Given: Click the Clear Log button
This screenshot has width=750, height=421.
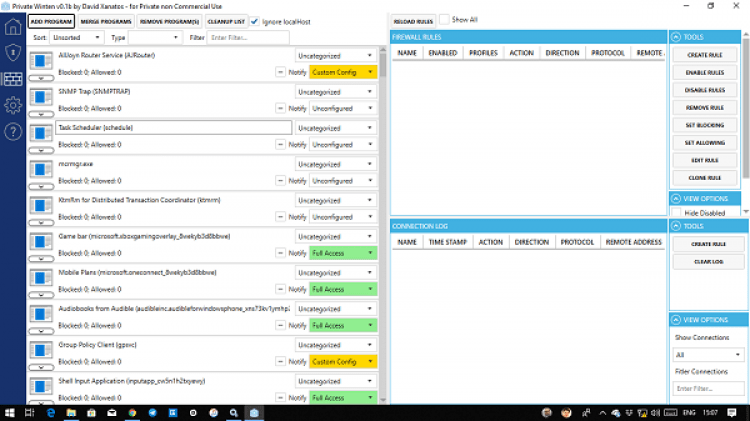Looking at the screenshot, I should coord(708,261).
